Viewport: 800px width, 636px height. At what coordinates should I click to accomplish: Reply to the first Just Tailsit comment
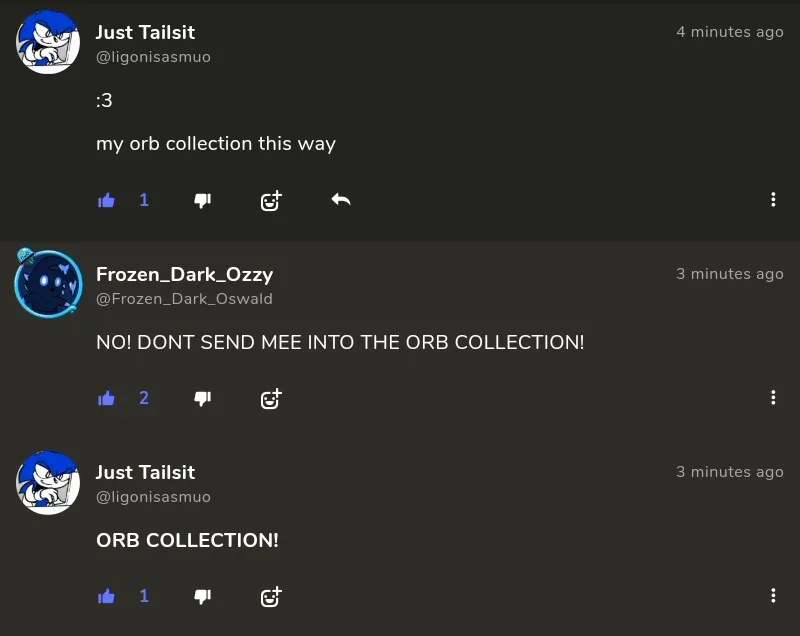pos(341,200)
